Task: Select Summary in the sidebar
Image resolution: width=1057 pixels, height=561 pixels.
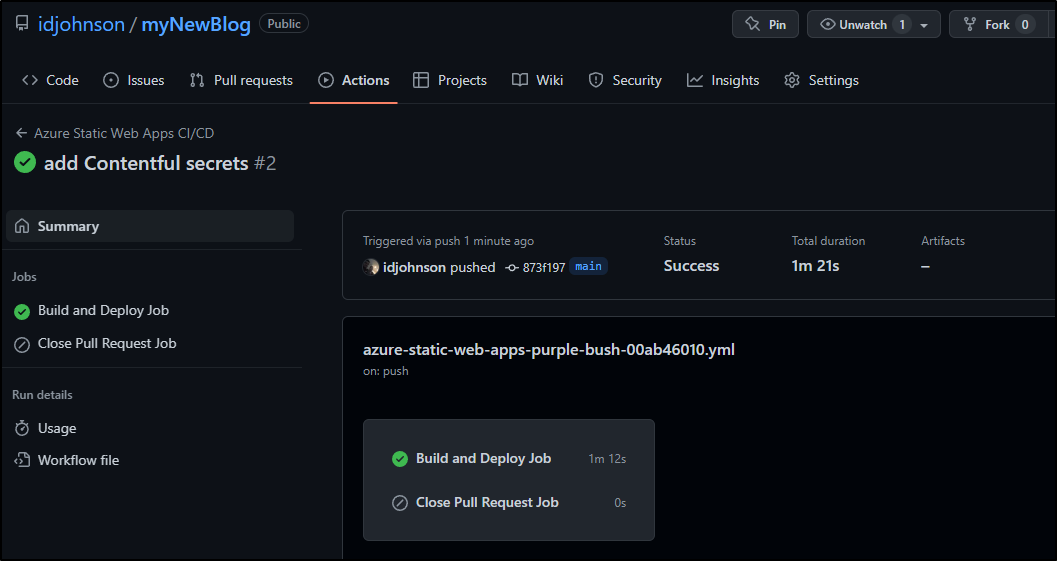Action: tap(150, 226)
